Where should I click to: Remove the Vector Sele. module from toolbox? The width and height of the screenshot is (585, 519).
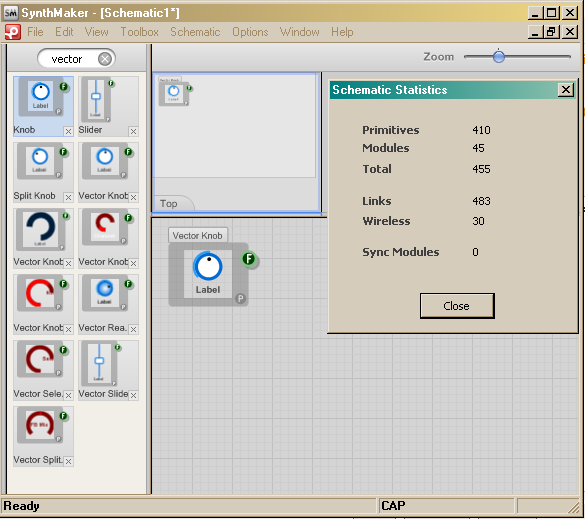pyautogui.click(x=68, y=395)
